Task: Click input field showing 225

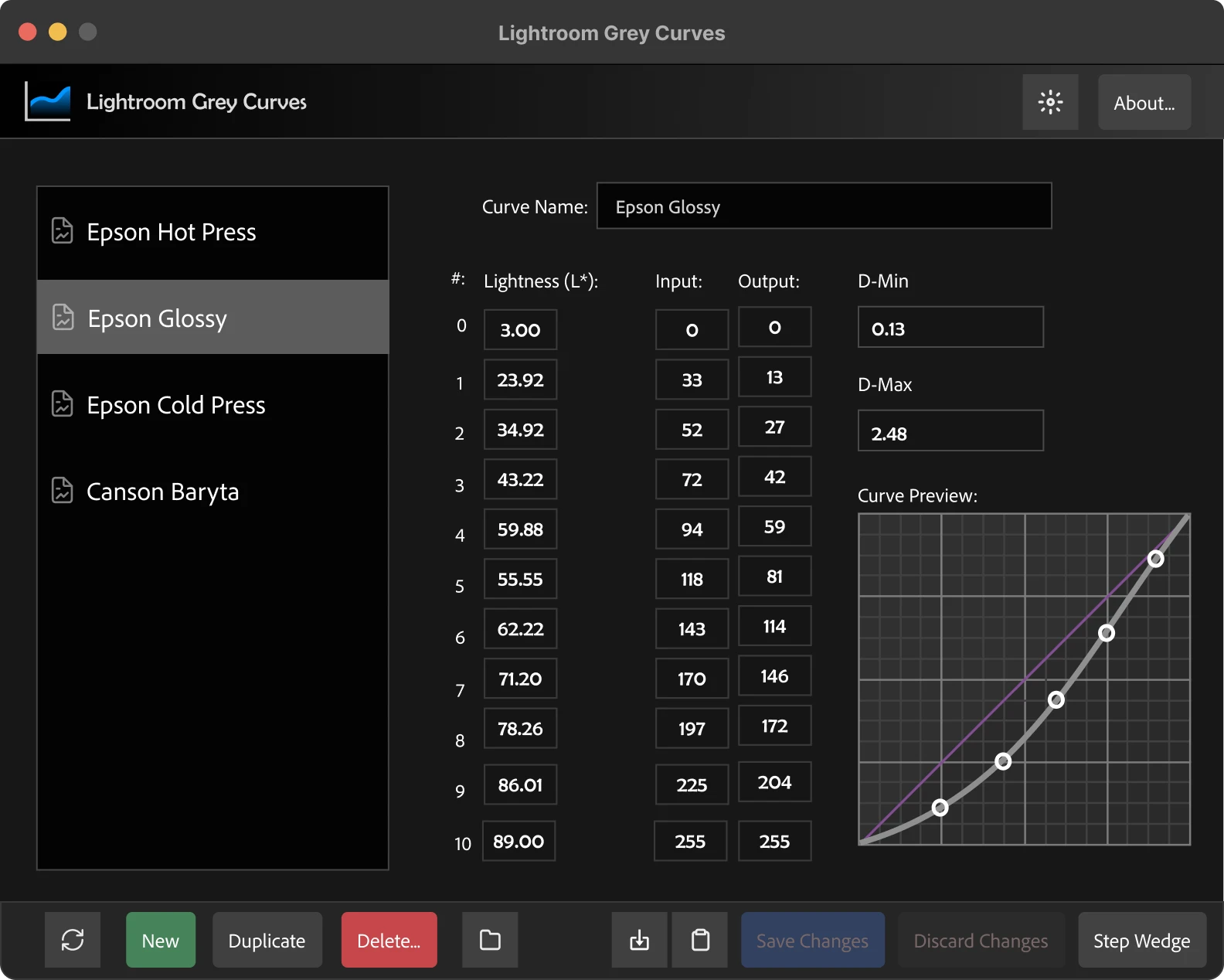Action: pyautogui.click(x=692, y=784)
